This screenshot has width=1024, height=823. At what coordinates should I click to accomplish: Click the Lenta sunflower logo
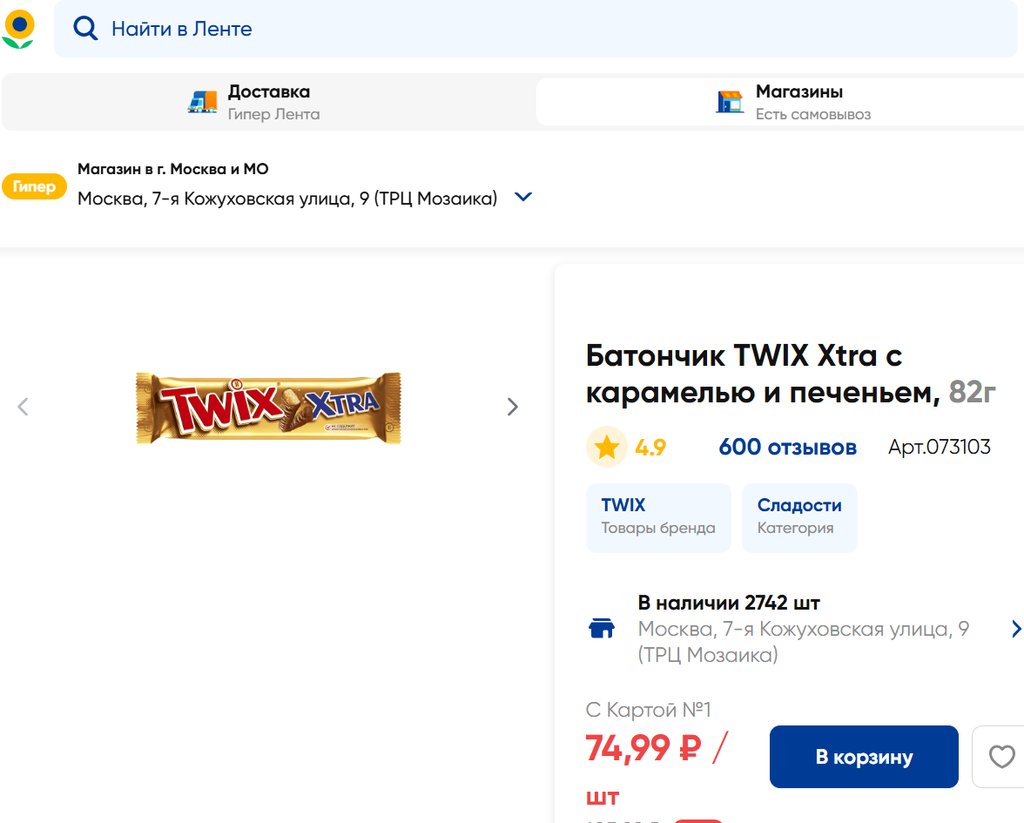coord(18,29)
